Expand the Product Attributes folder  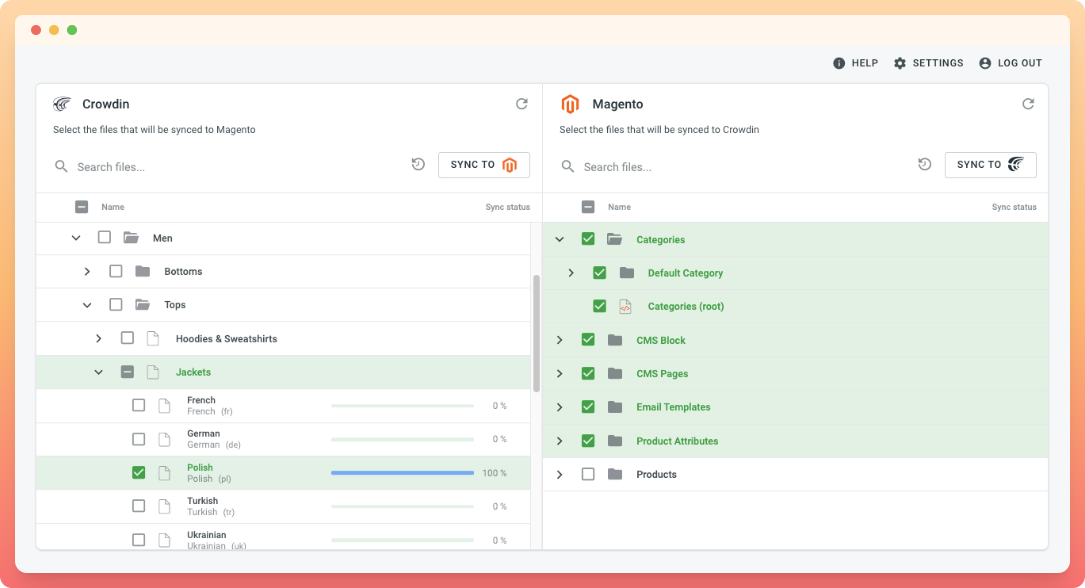pos(560,441)
